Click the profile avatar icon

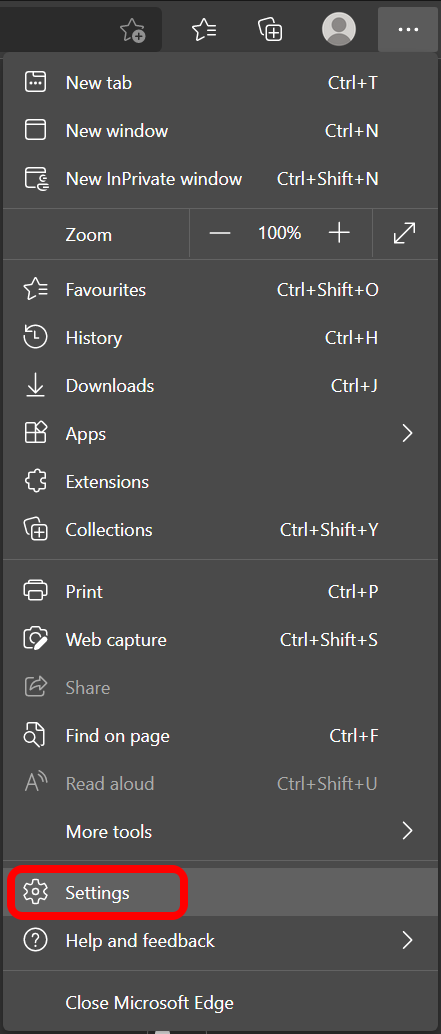point(339,29)
